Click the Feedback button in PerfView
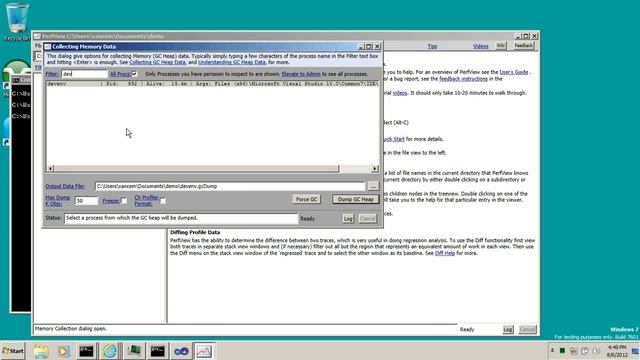The height and width of the screenshot is (360, 640). (524, 46)
